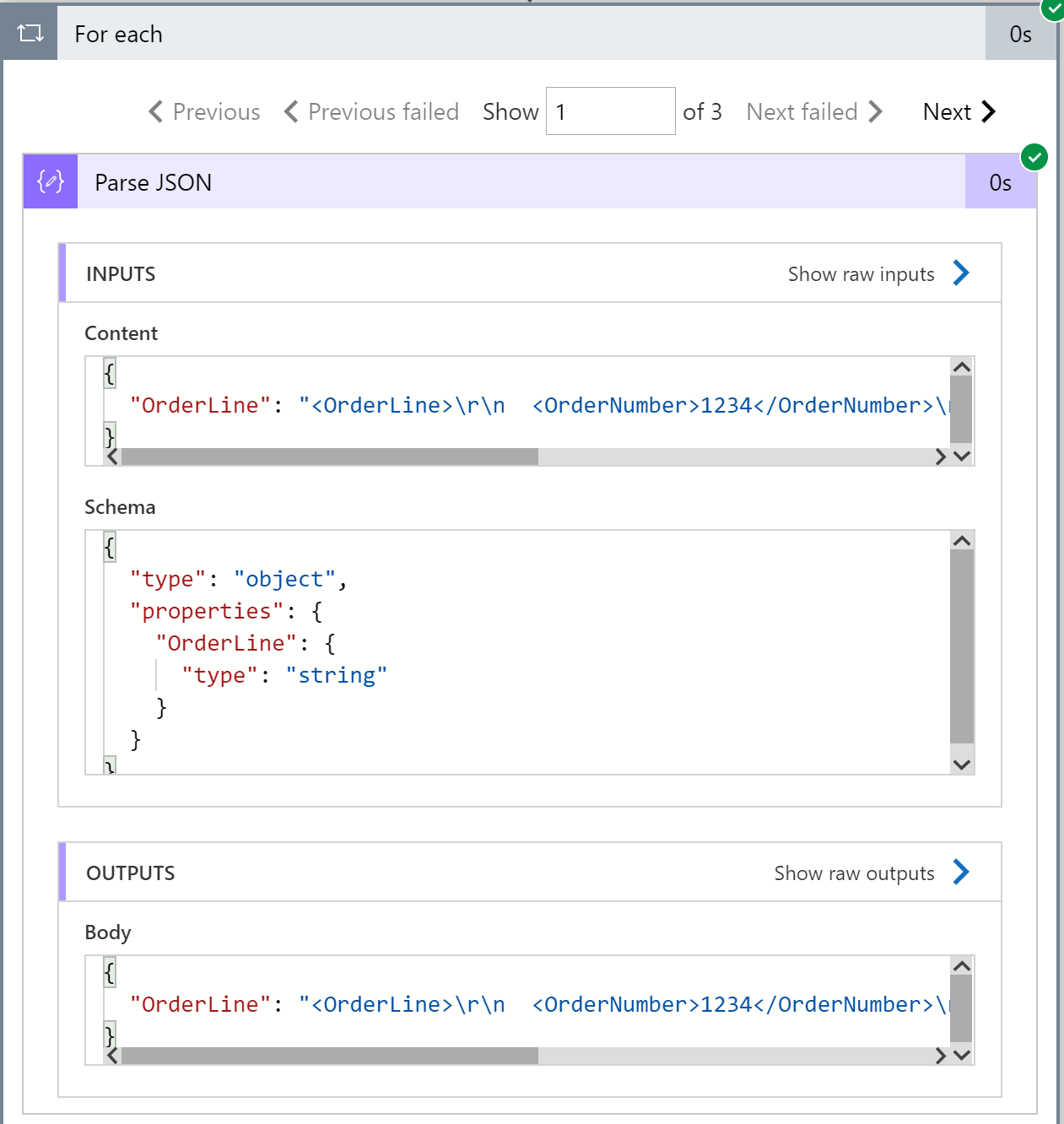Click the opening brace marker in the Schema viewer
1064x1124 pixels.
109,546
